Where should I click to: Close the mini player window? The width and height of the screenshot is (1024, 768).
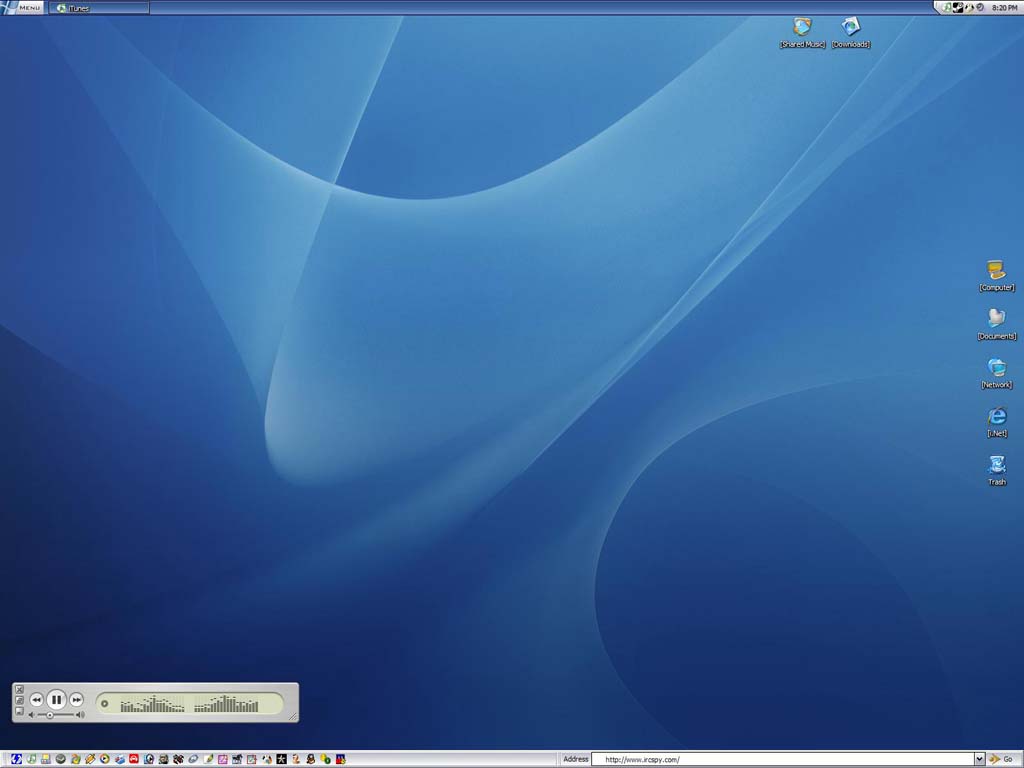[x=19, y=689]
